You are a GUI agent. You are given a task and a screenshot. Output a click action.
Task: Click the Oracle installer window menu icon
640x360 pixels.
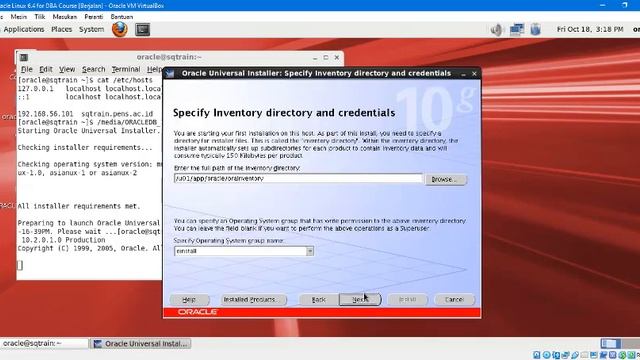coord(170,73)
